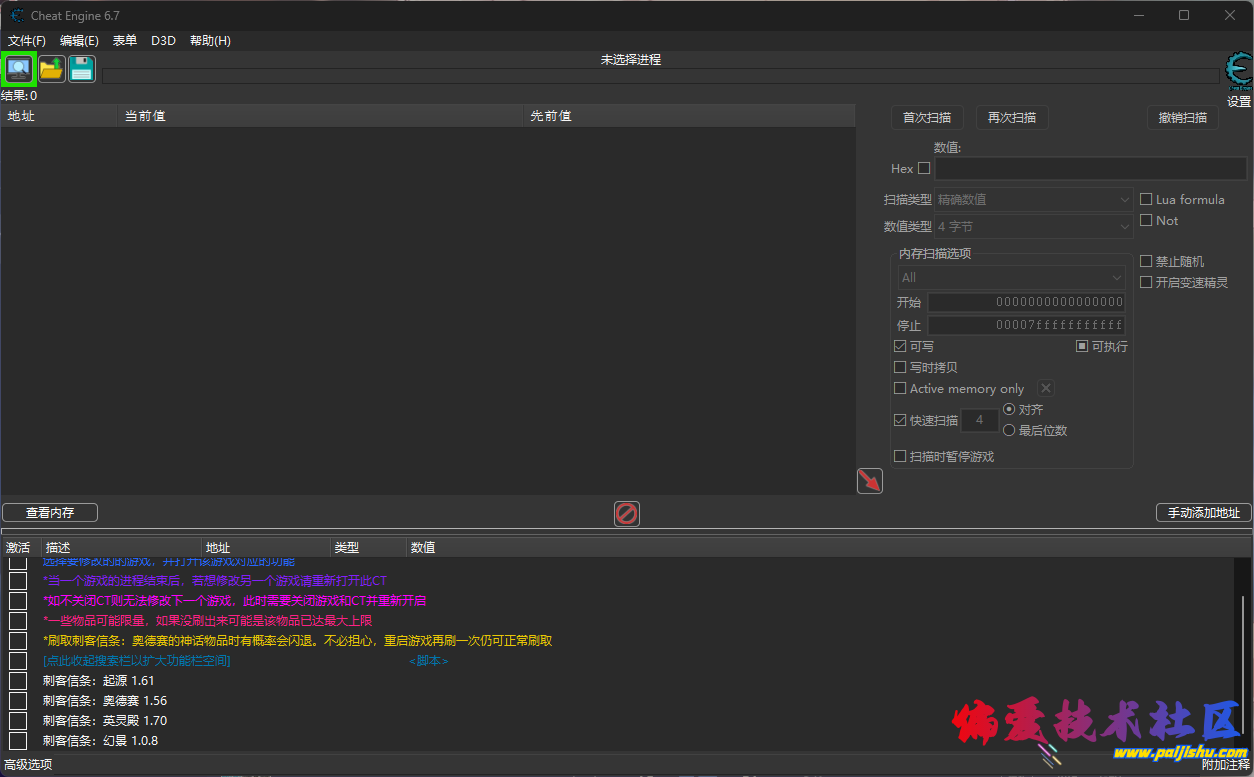Viewport: 1254px width, 777px height.
Task: Enable the Hex checkbox
Action: (925, 168)
